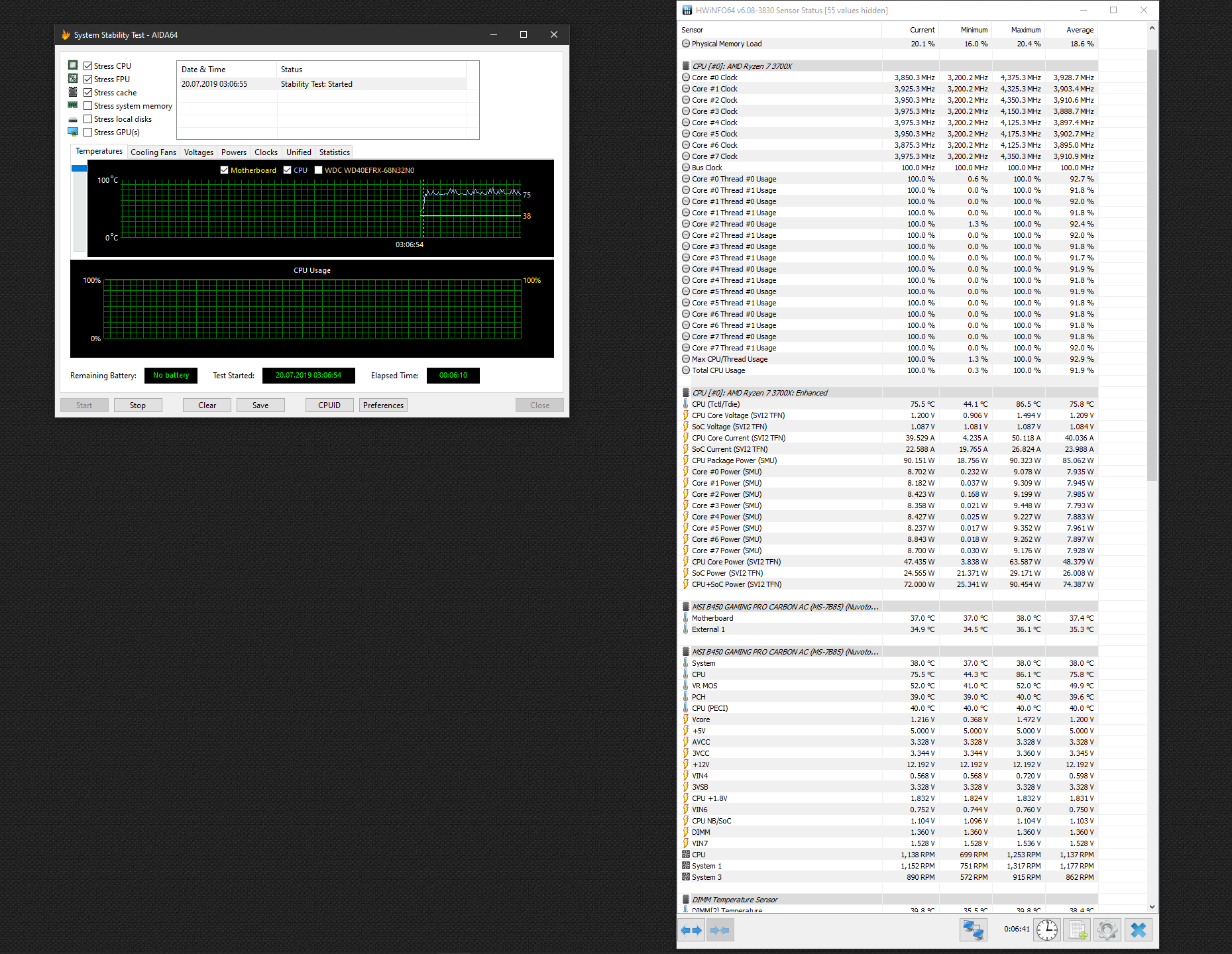Click the Sensor column header in HWiNFO
The height and width of the screenshot is (954, 1232).
(780, 30)
